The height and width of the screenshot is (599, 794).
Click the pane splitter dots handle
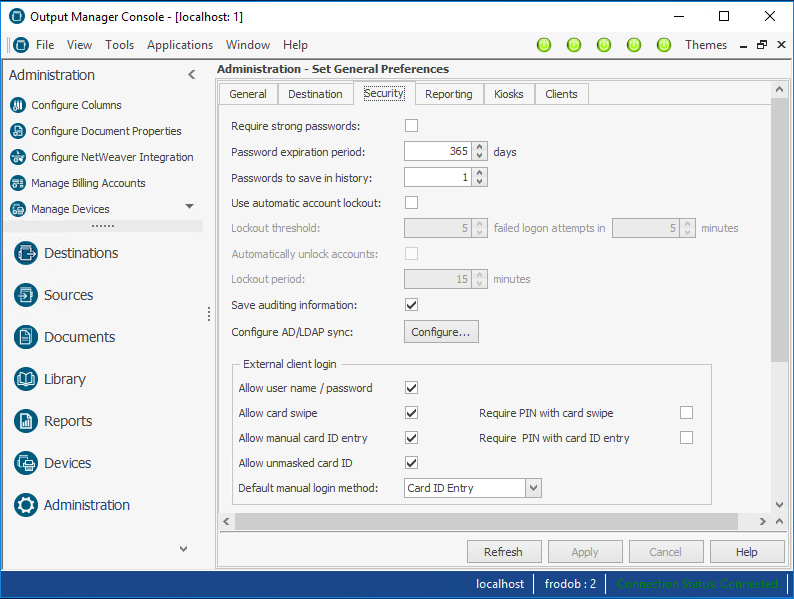point(209,314)
